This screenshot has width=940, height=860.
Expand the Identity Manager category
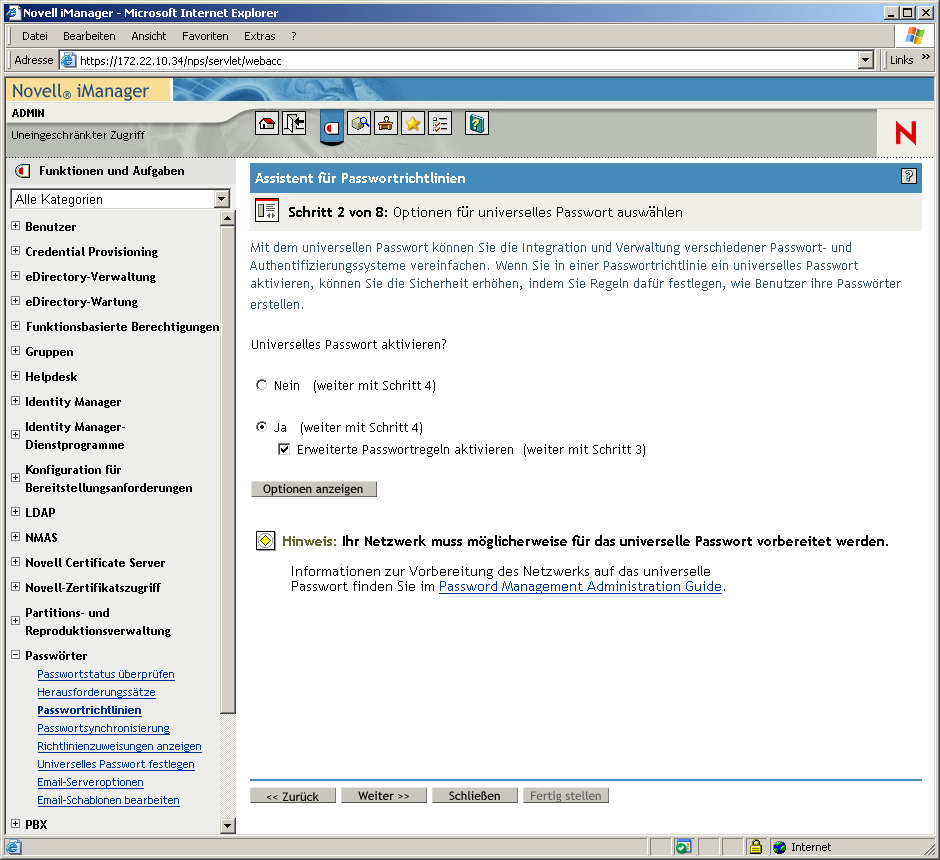(x=16, y=401)
